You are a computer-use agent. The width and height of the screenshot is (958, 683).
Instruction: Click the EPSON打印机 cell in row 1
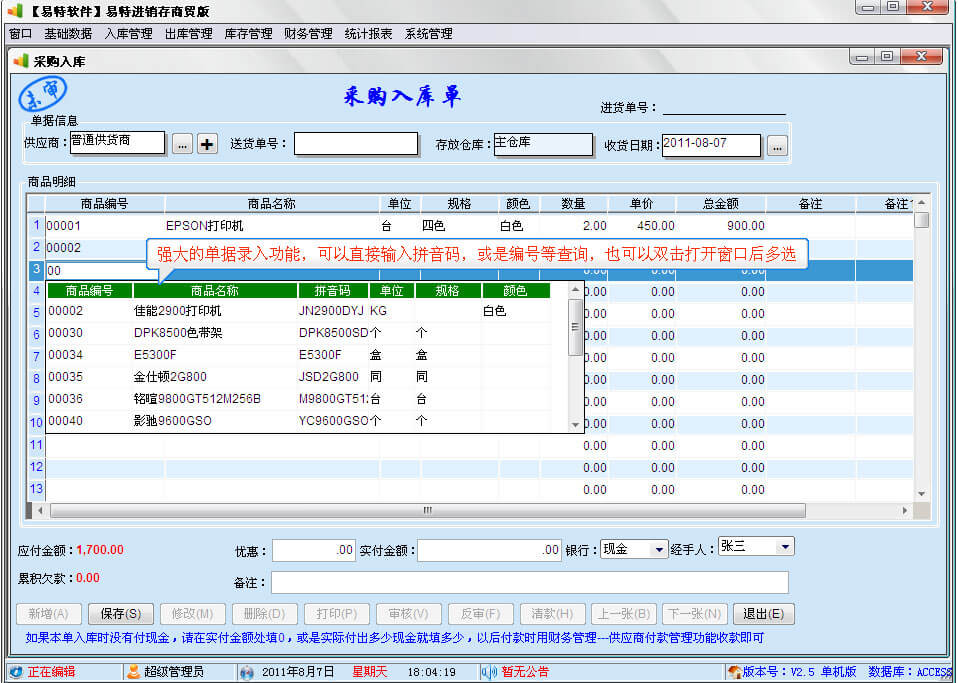click(x=272, y=225)
